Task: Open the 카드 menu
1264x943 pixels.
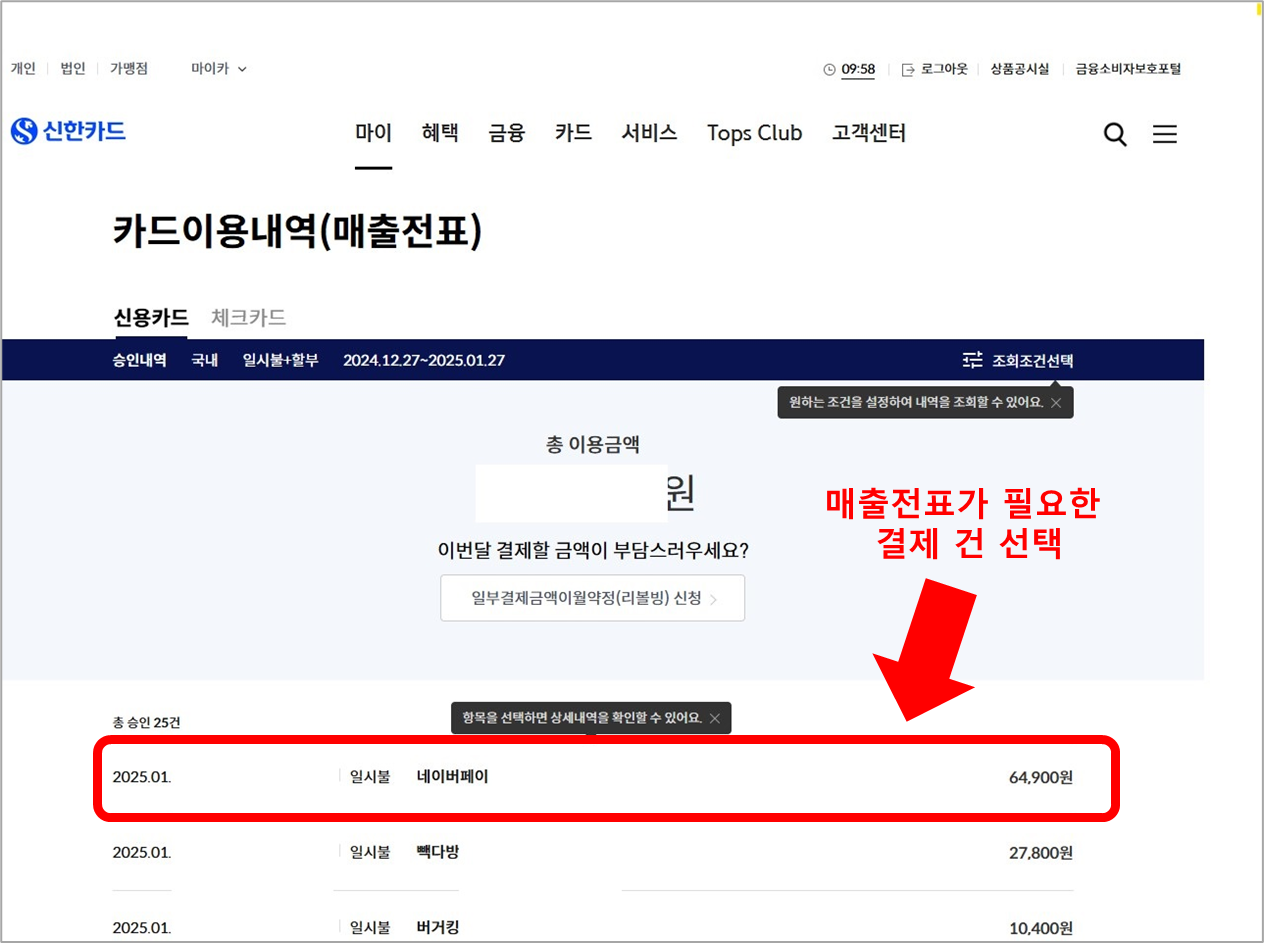Action: click(x=574, y=133)
